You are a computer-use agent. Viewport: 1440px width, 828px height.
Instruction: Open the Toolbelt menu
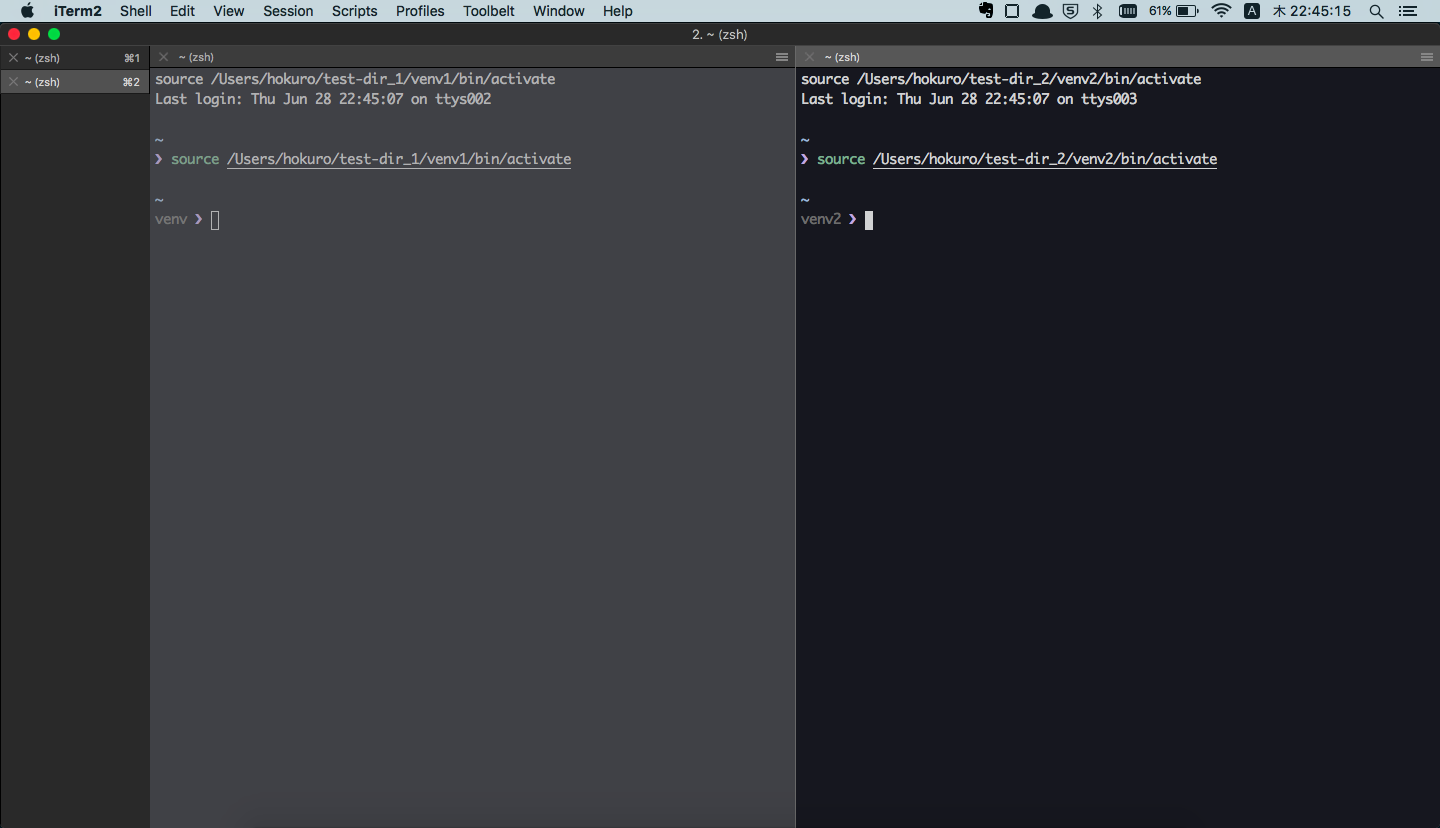coord(489,11)
